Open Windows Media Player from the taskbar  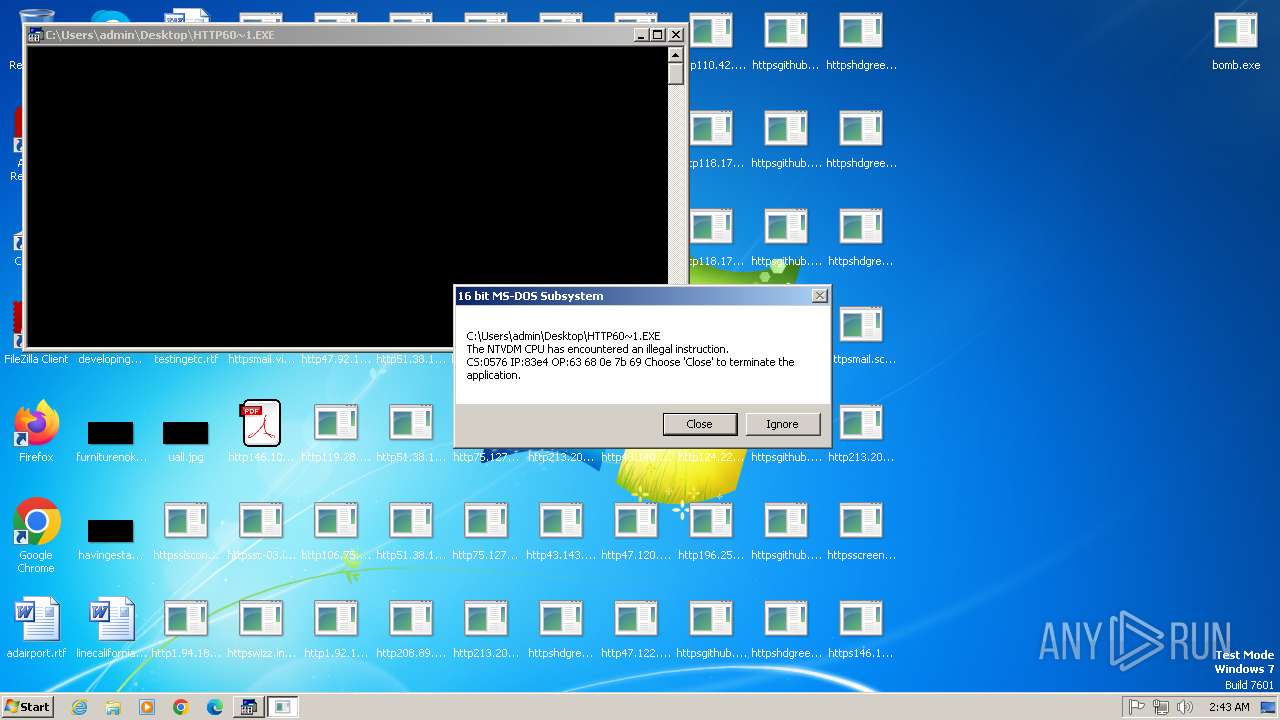[147, 707]
